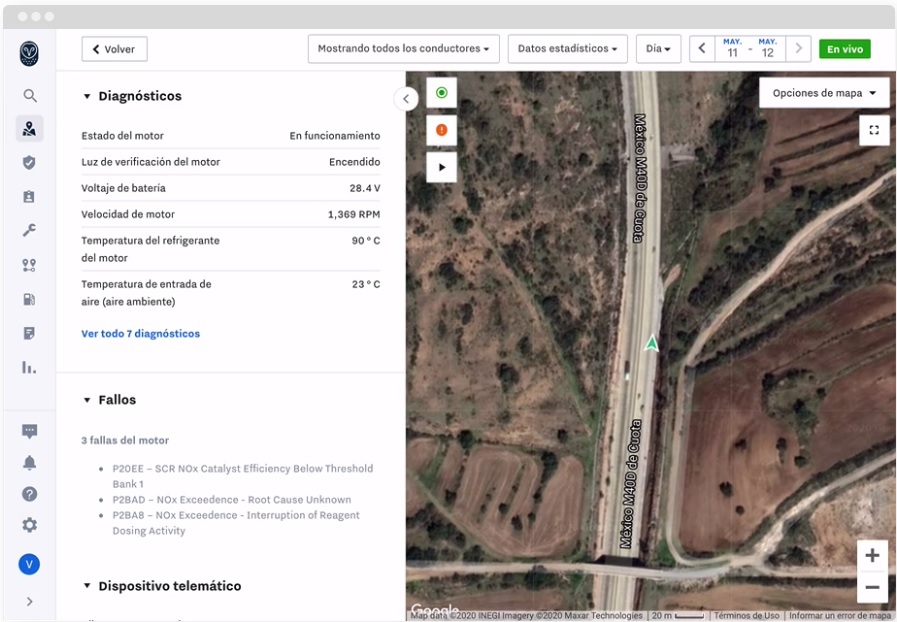Viewport: 897px width, 622px height.
Task: Open the Opciones de mapa dropdown
Action: [x=824, y=93]
